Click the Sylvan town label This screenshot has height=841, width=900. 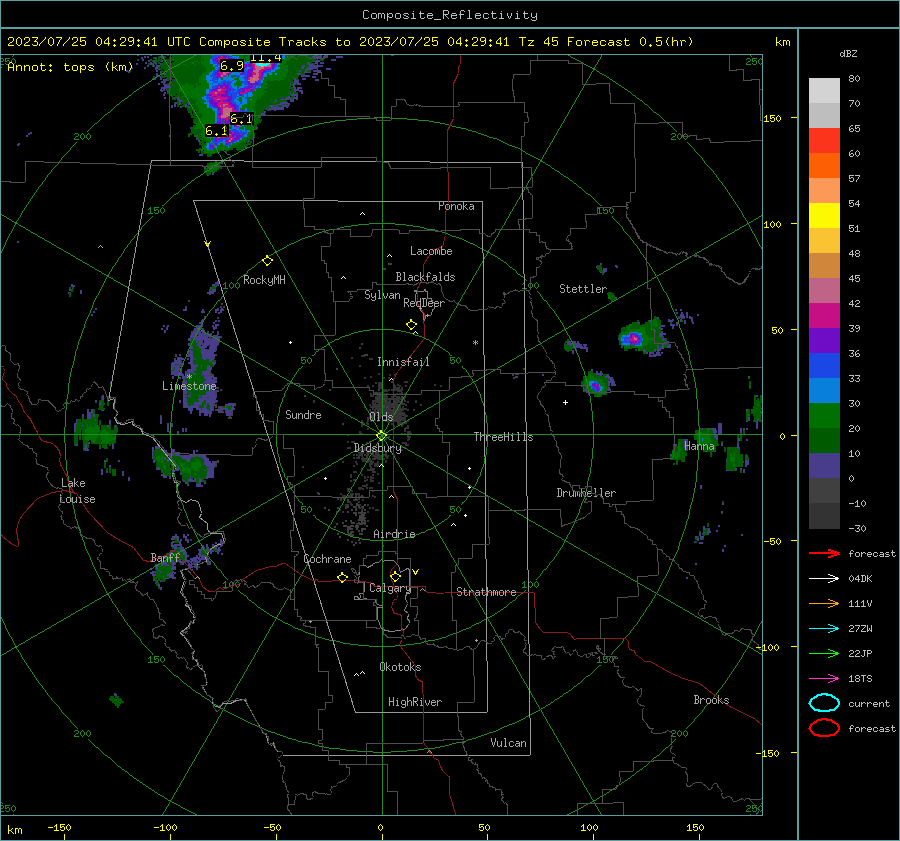pos(382,295)
